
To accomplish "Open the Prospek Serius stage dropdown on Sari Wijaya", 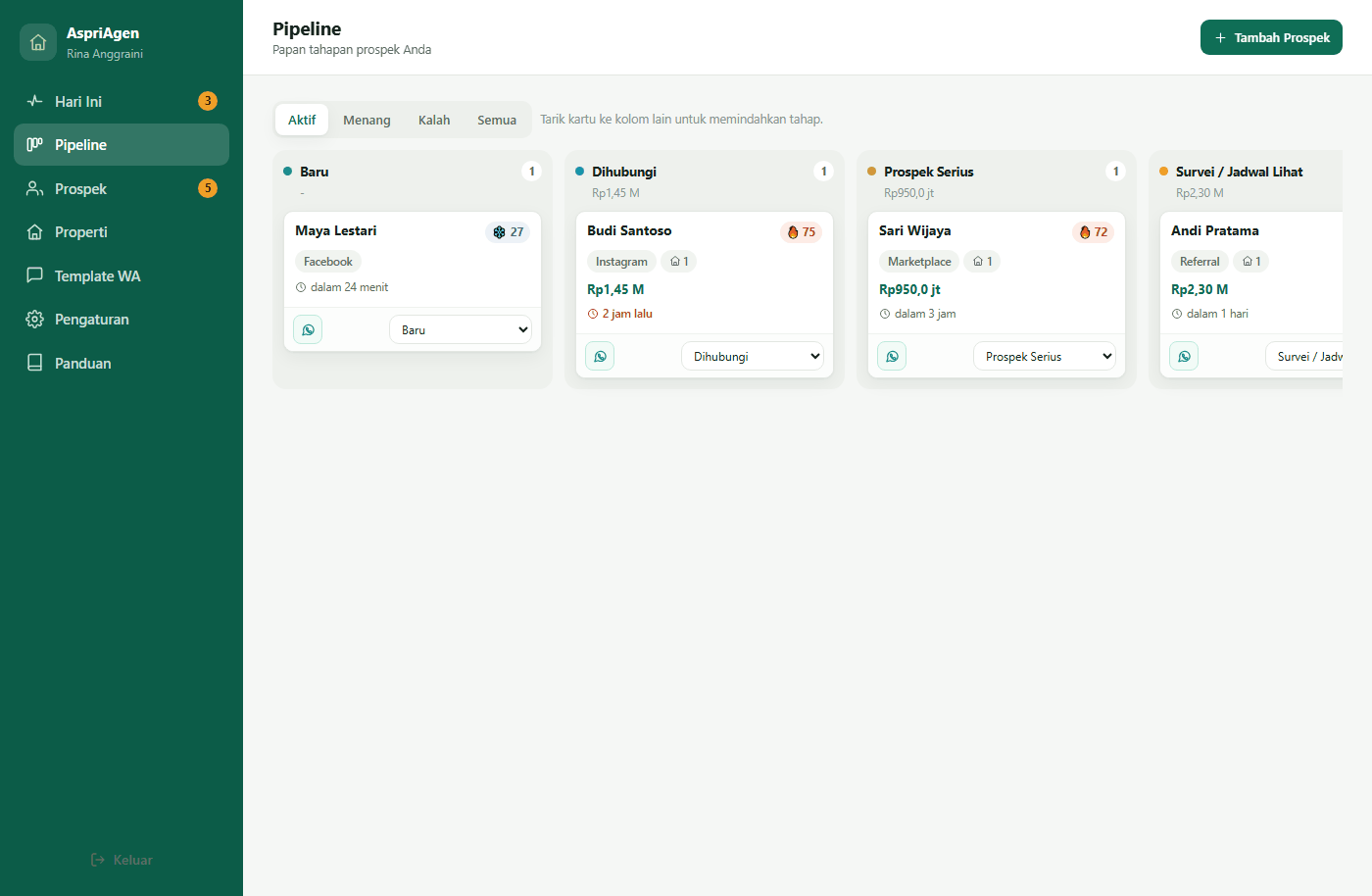I will coord(1045,356).
